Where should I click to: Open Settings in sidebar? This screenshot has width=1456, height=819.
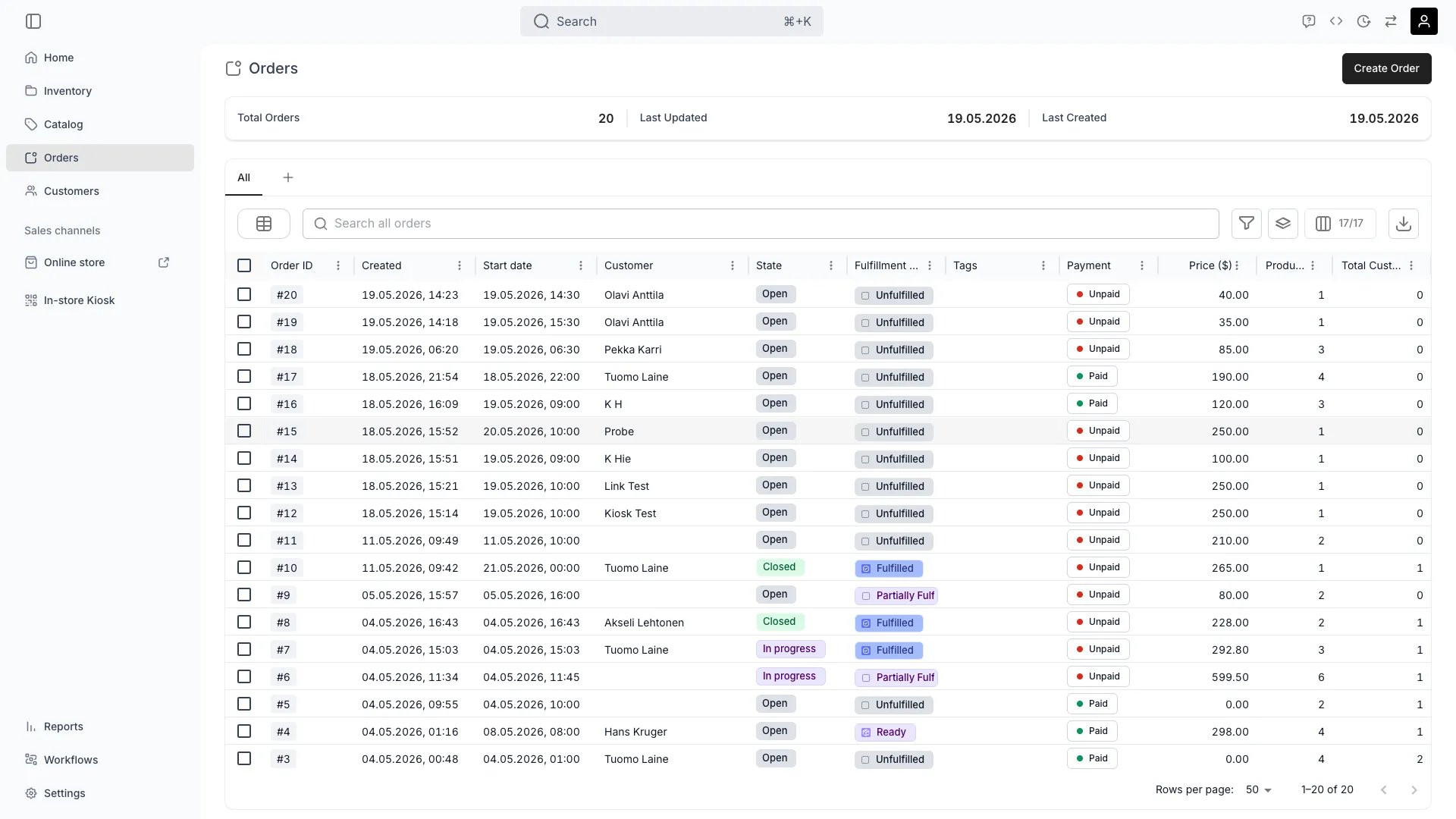[x=100, y=793]
